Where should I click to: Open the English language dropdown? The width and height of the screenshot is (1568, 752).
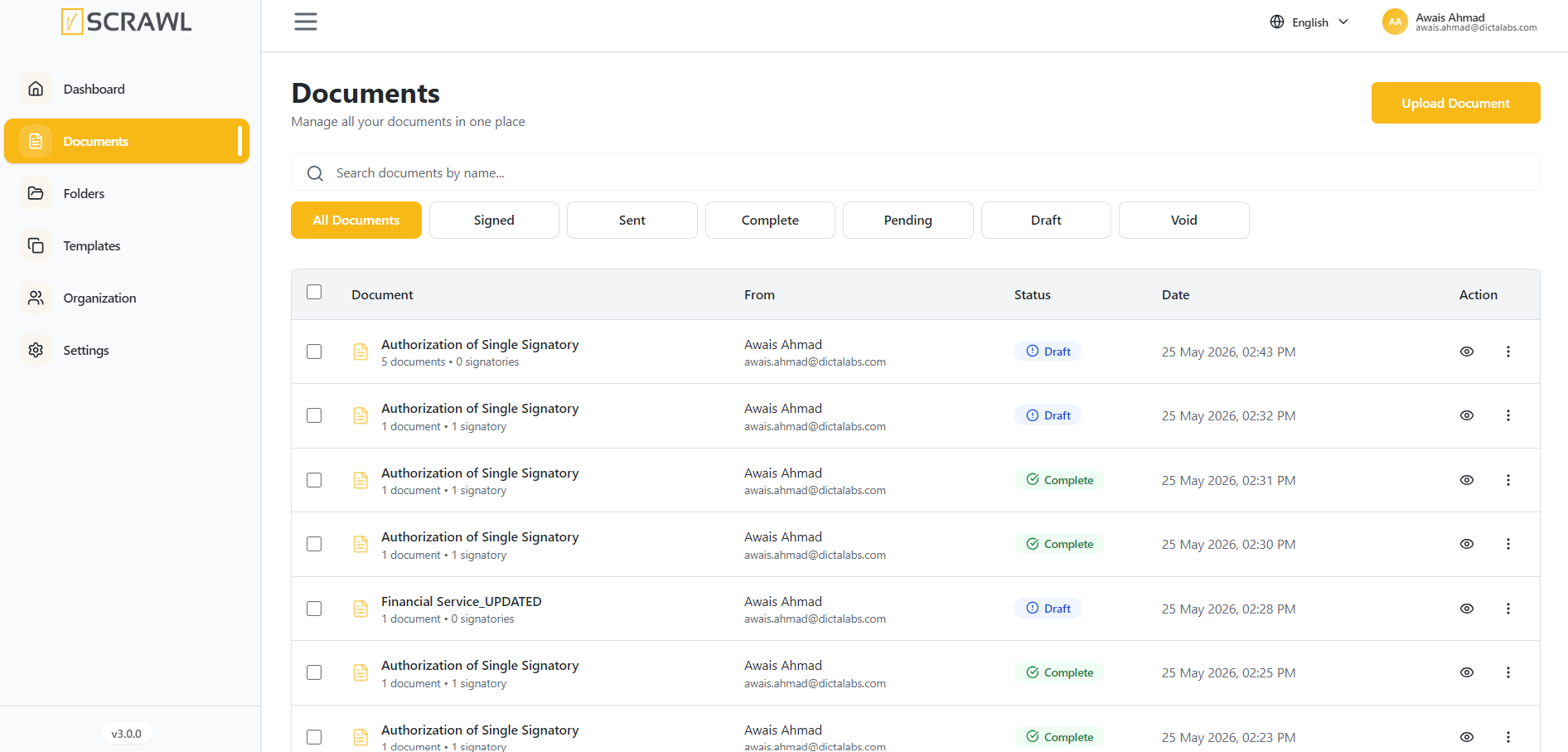1309,22
